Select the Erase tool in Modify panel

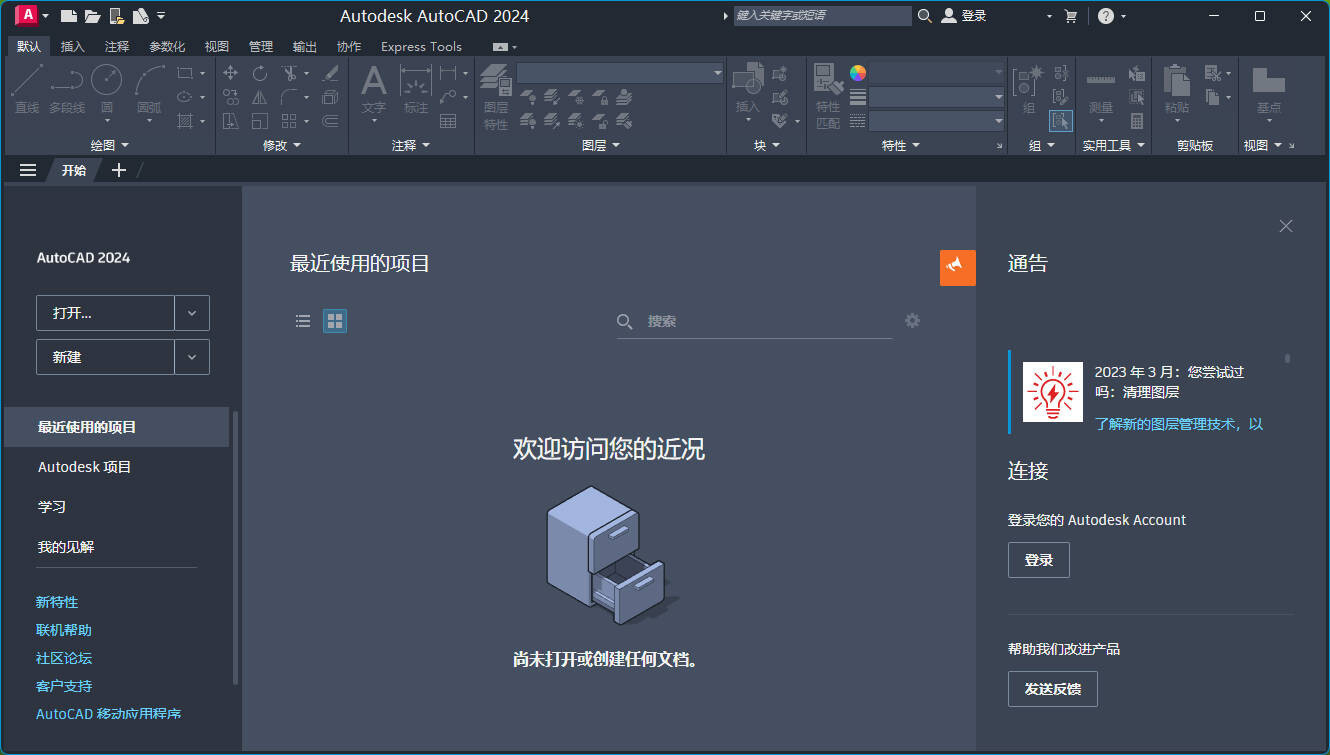pyautogui.click(x=330, y=73)
